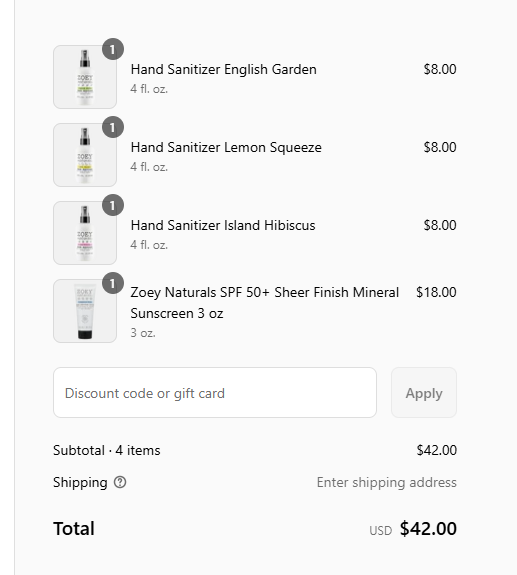Click the Lemon Squeeze sanitizer quantity badge
517x575 pixels.
pyautogui.click(x=113, y=127)
